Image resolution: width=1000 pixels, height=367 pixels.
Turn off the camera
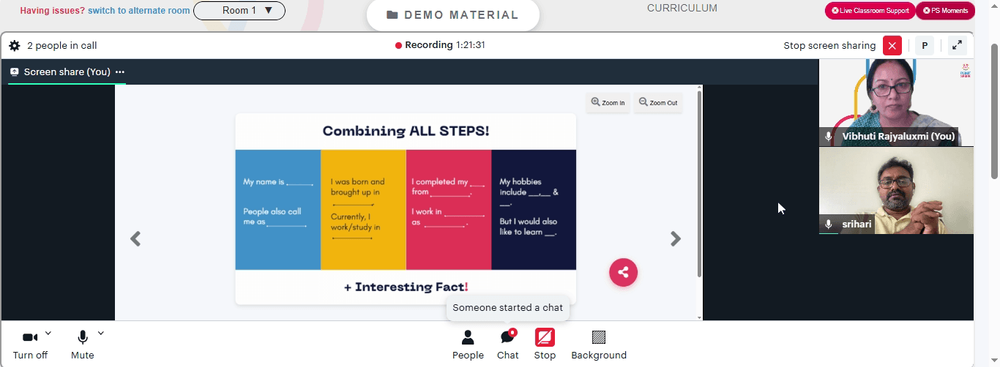(30, 345)
